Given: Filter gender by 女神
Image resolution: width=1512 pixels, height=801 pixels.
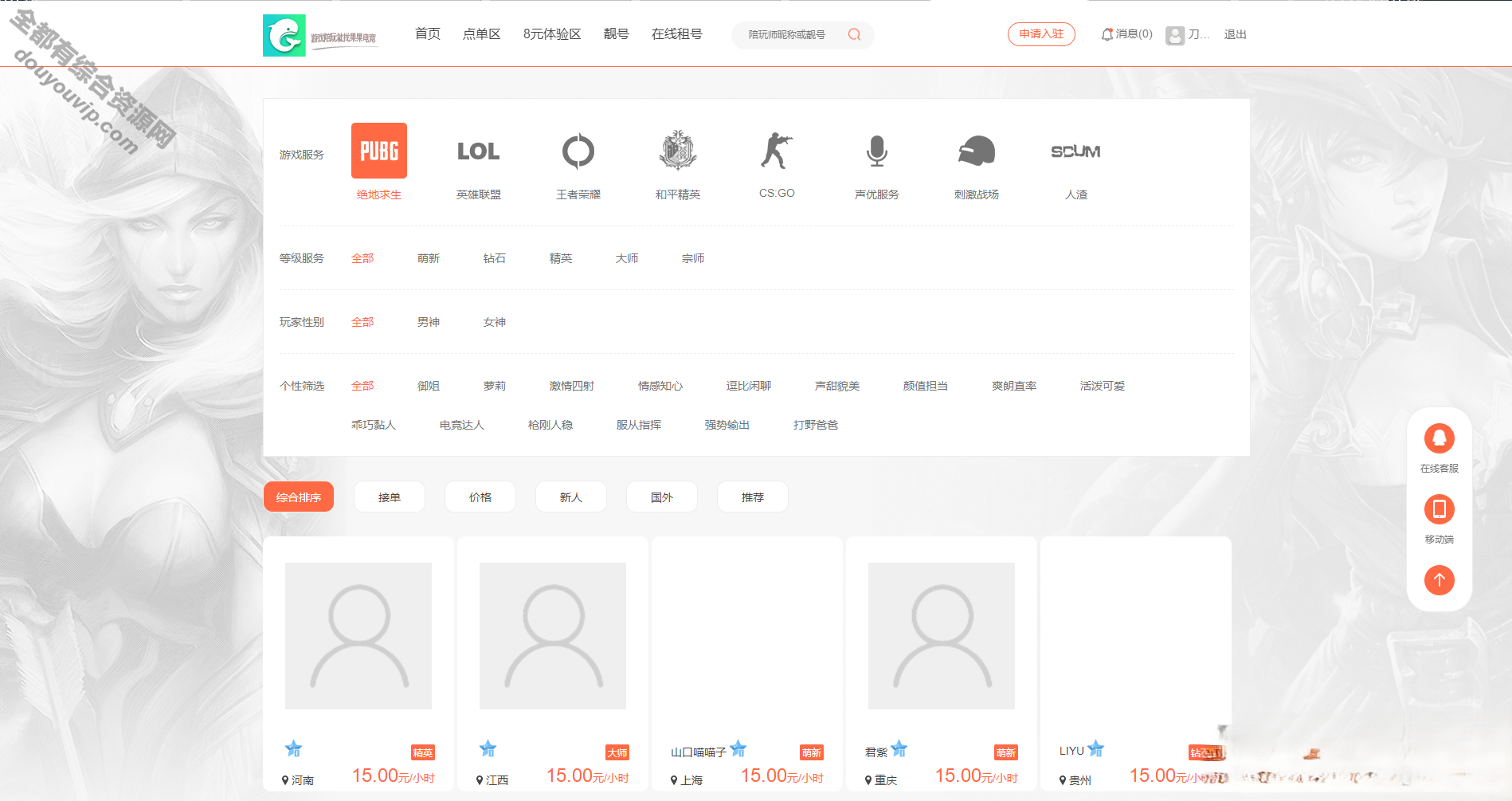Looking at the screenshot, I should point(495,322).
